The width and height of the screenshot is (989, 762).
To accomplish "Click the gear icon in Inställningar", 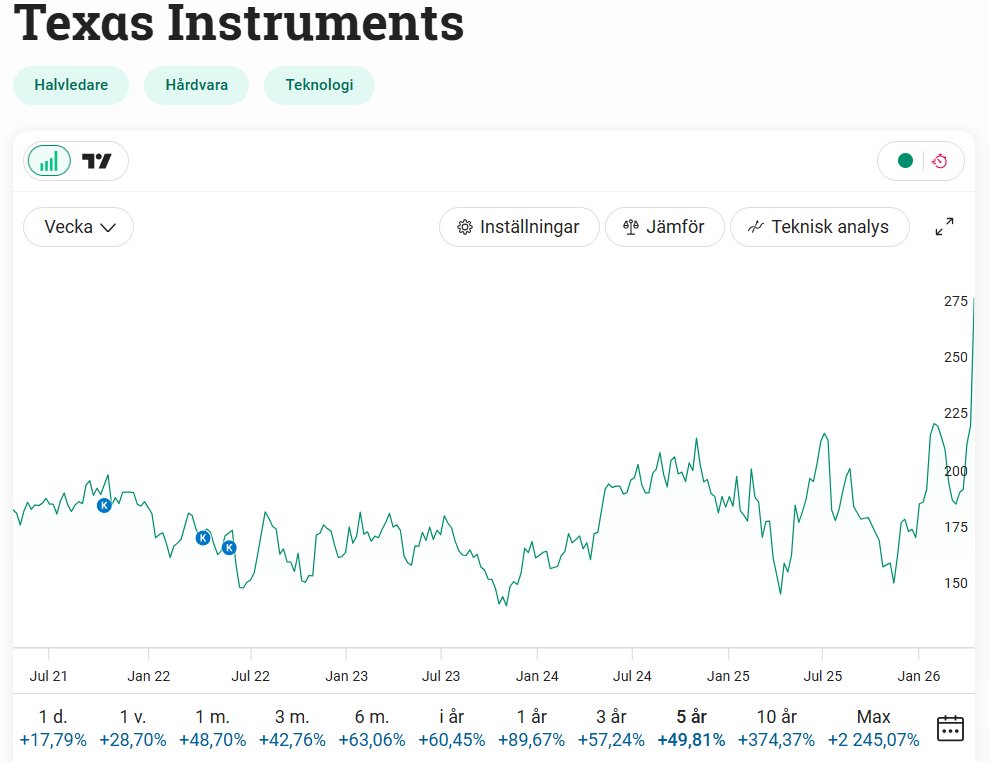I will [x=465, y=227].
